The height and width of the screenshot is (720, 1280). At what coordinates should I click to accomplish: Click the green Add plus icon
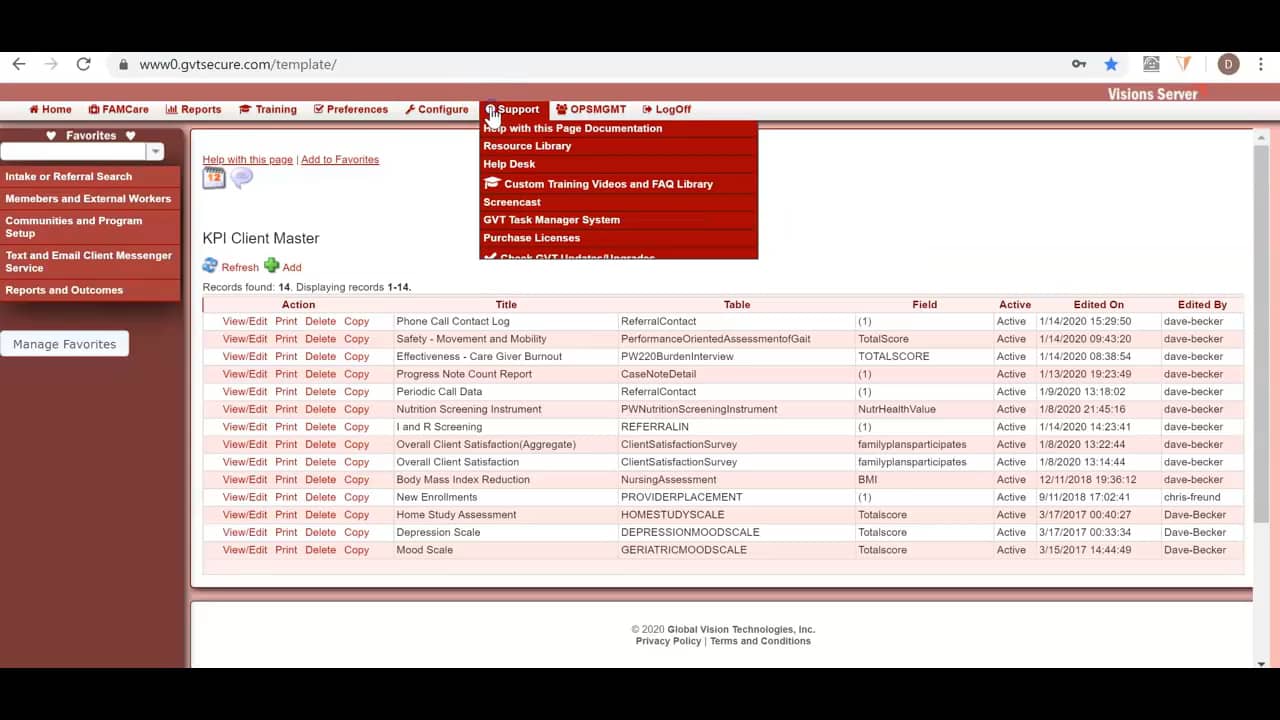tap(271, 266)
